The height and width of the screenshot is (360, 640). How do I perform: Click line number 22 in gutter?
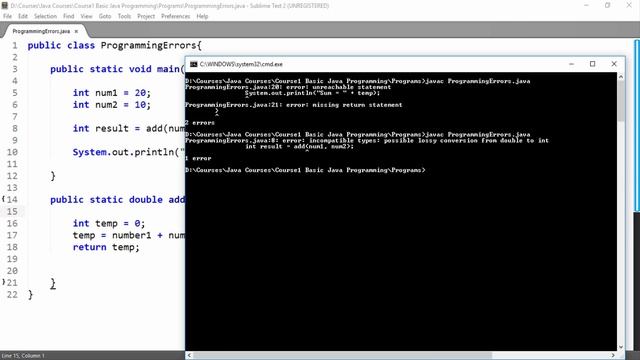point(12,294)
